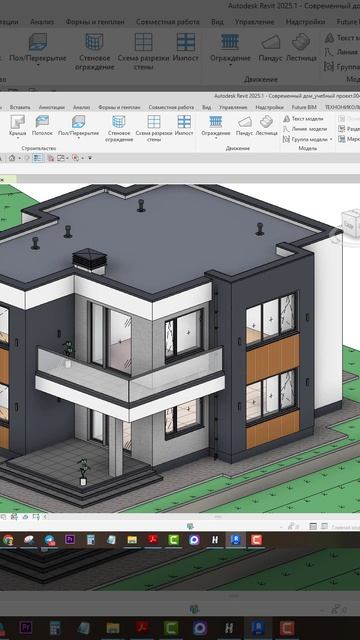The width and height of the screenshot is (360, 640).
Task: Select the Пандус (Ramp) tool
Action: pyautogui.click(x=244, y=126)
